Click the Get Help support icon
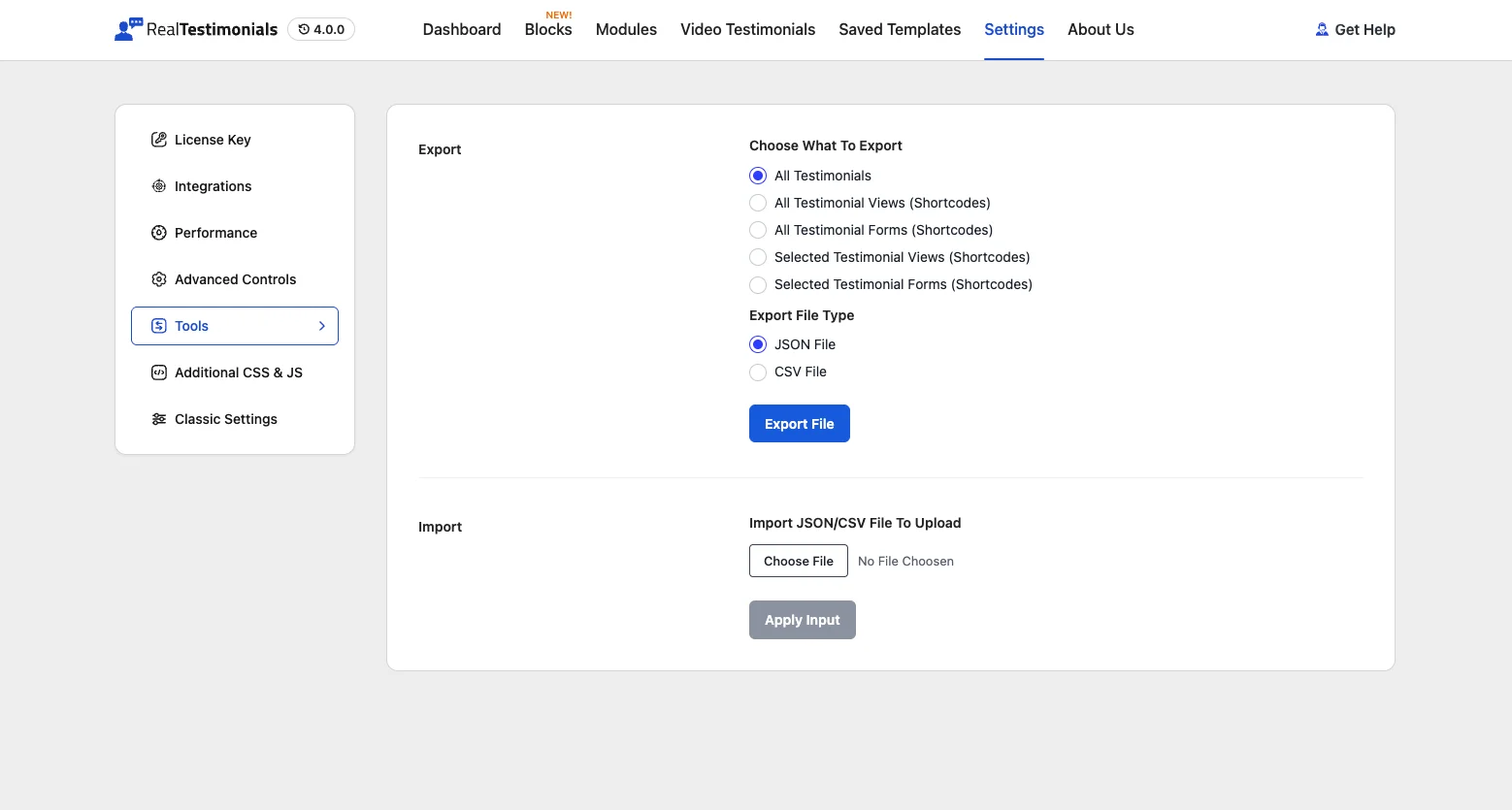 tap(1322, 29)
